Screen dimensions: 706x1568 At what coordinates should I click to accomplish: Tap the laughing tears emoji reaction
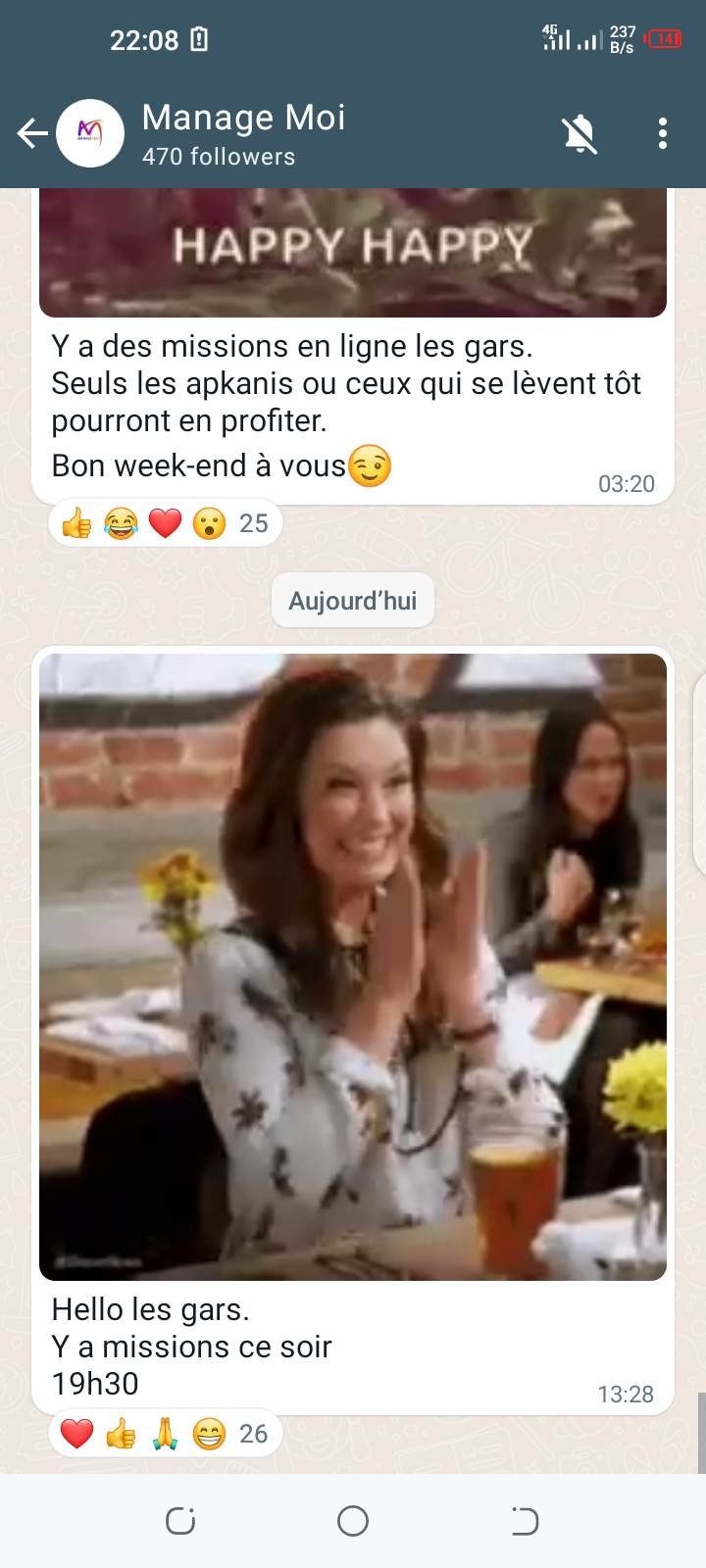coord(121,524)
